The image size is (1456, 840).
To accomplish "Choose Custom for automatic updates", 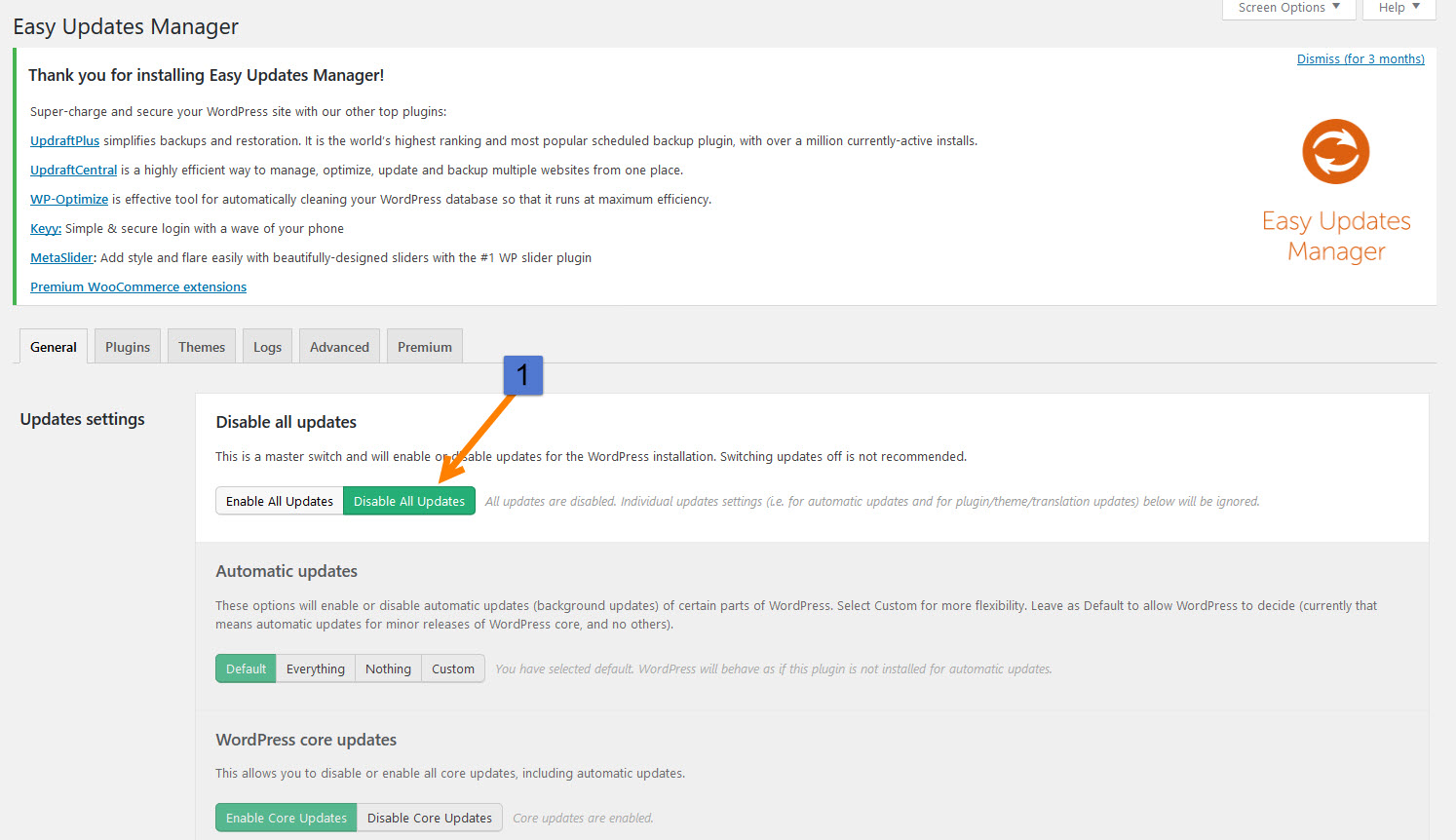I will point(453,668).
